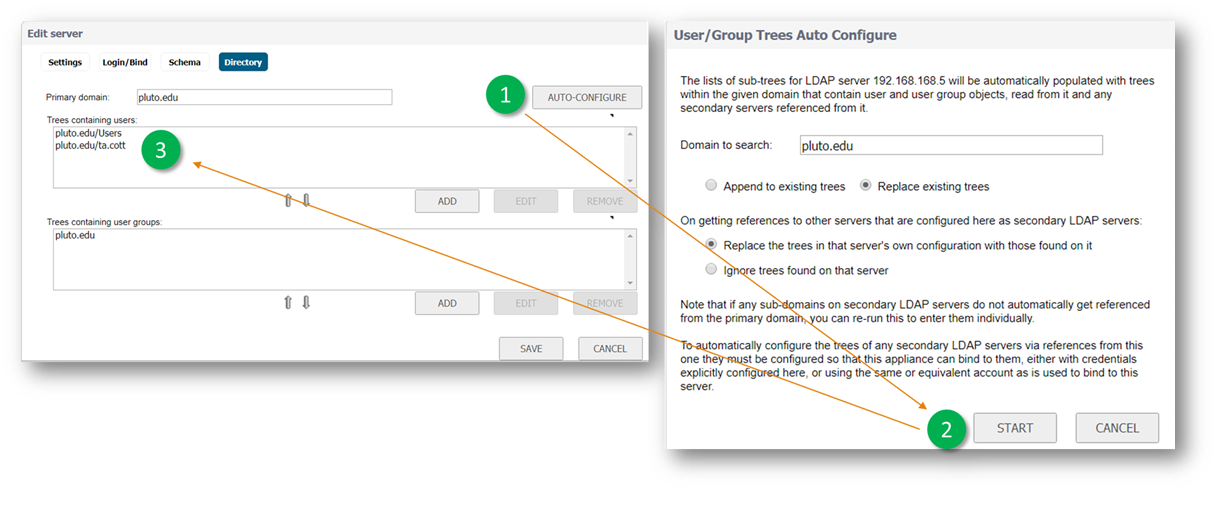Select 'Replace the trees in that server's own configuration'

(x=711, y=245)
